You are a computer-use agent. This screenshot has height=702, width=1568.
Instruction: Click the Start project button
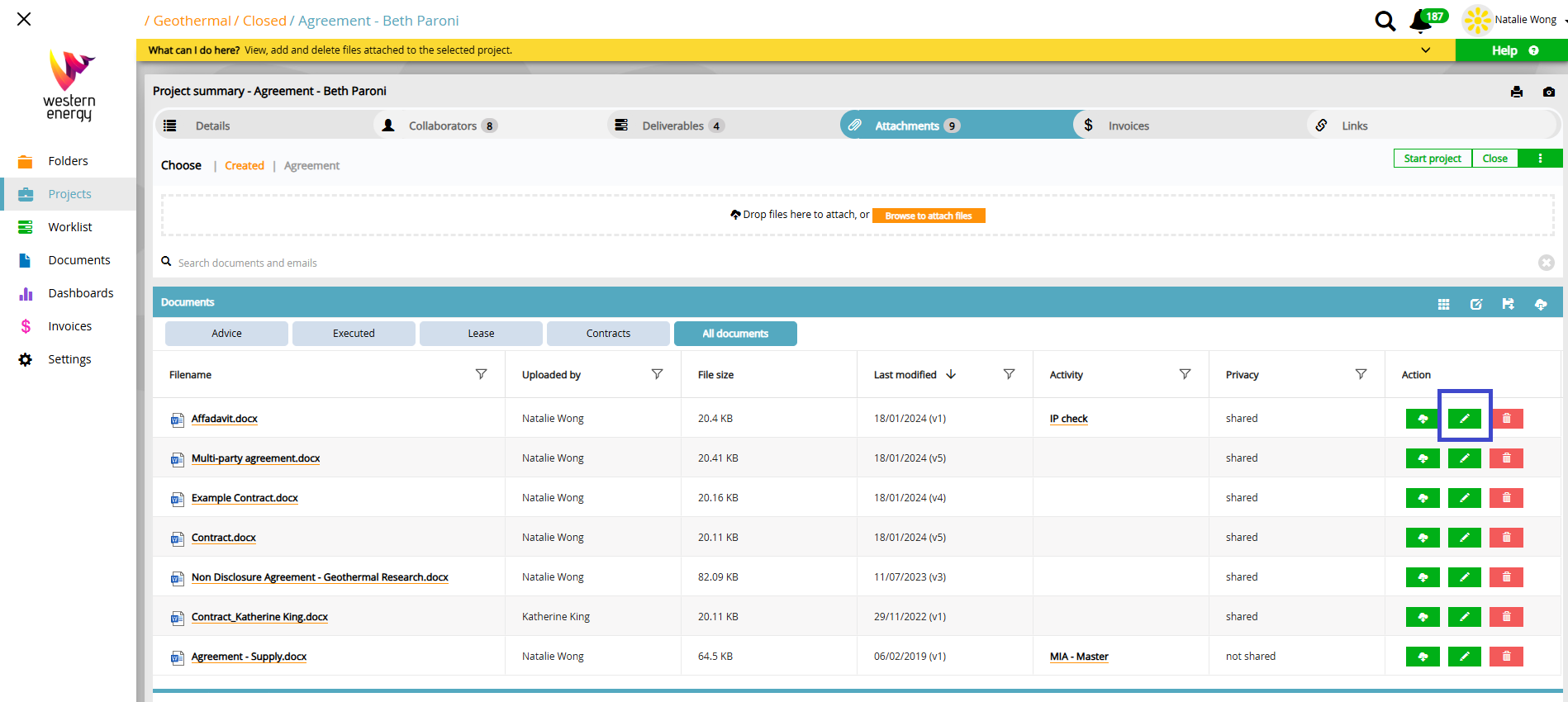(1433, 159)
